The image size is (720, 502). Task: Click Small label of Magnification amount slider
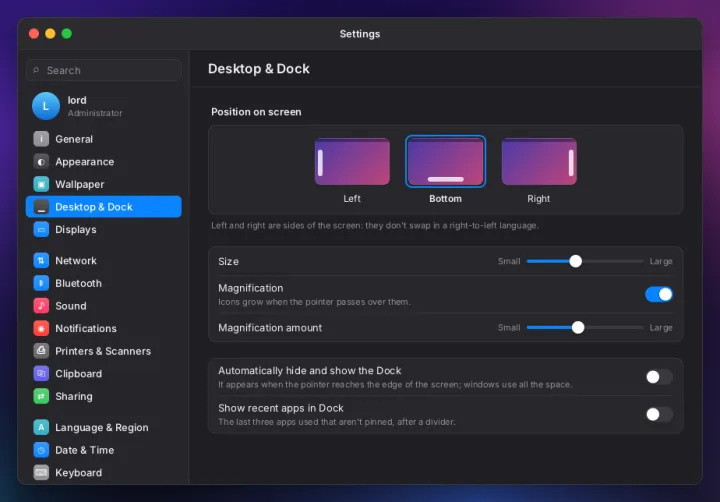point(509,327)
